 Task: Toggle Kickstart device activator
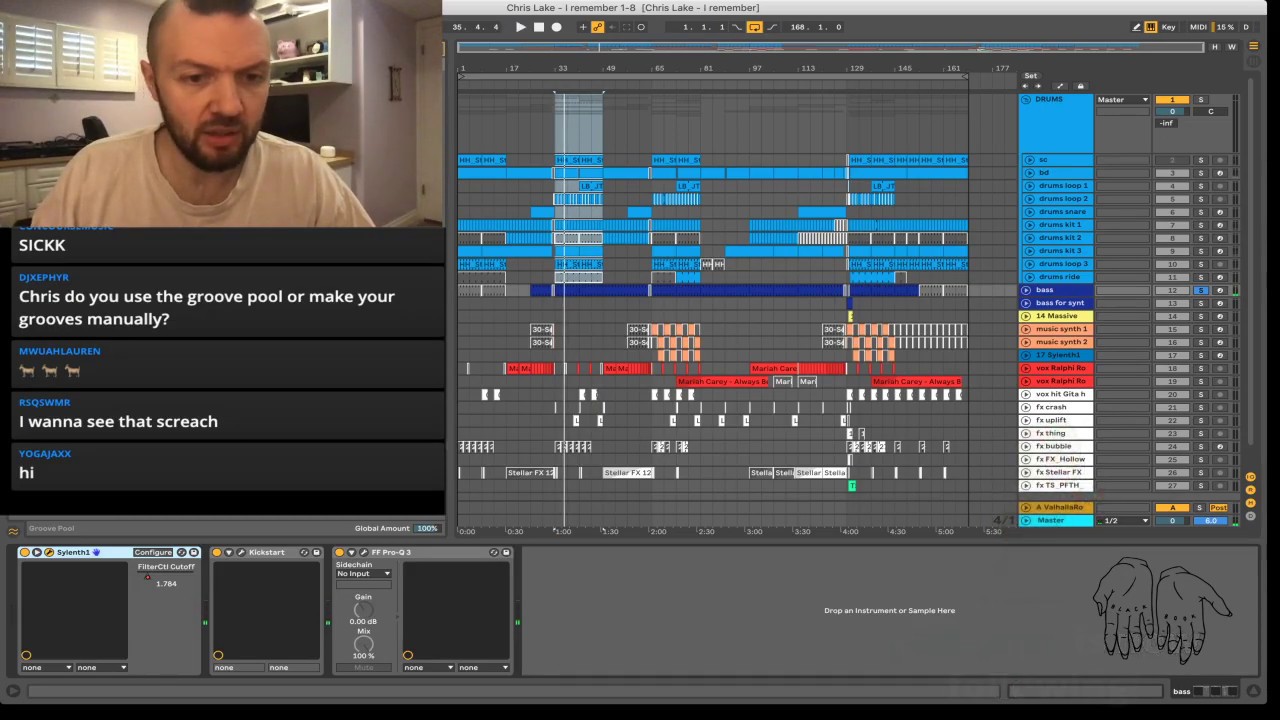217,552
